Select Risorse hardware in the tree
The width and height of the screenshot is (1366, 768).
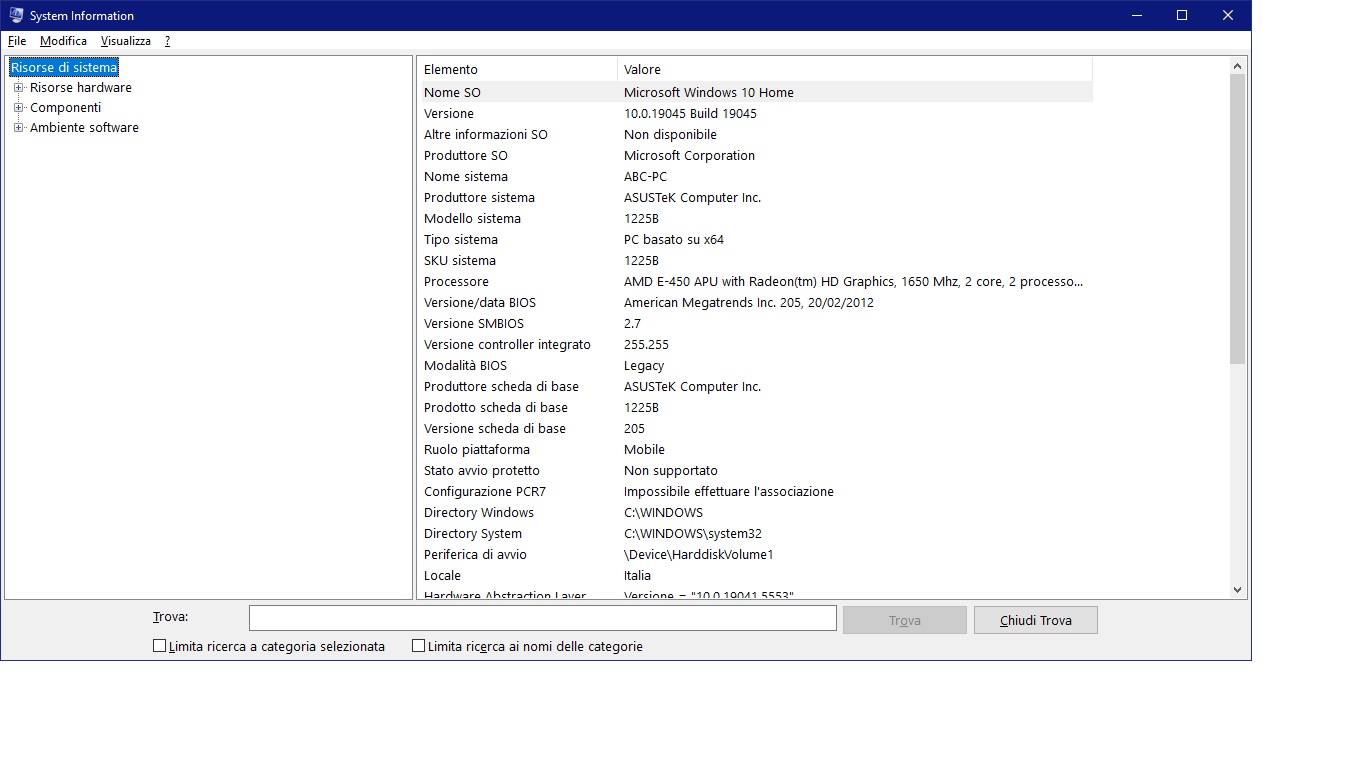click(81, 88)
